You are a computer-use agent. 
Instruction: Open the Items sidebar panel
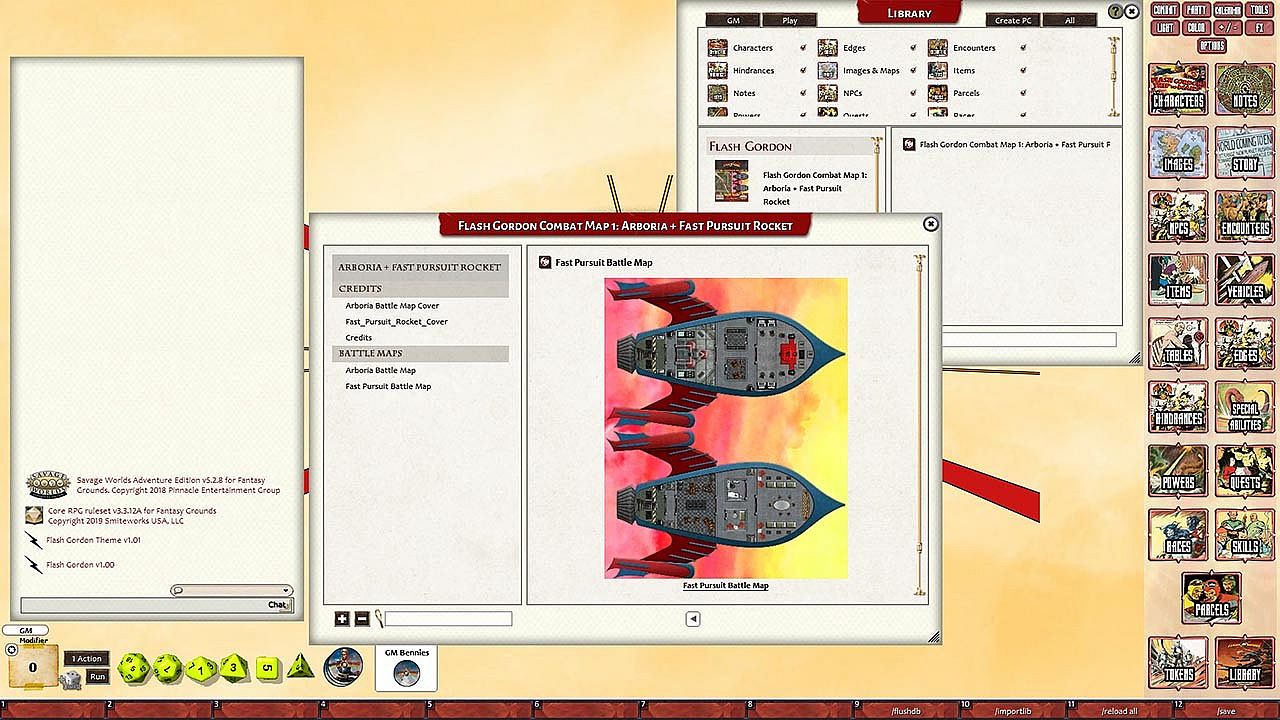click(x=1178, y=280)
